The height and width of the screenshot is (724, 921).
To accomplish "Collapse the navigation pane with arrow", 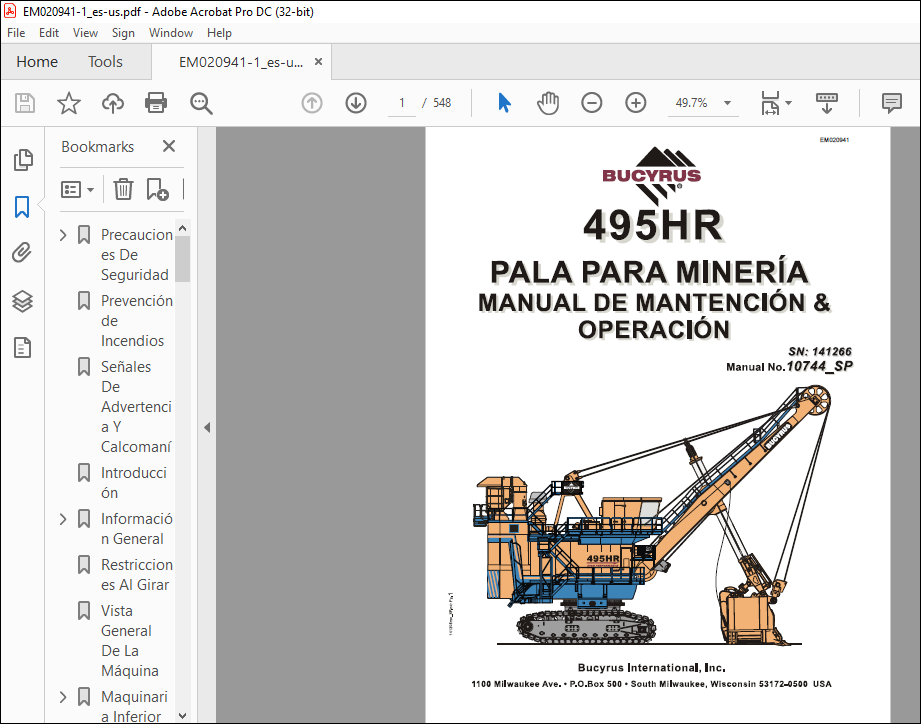I will click(x=207, y=427).
